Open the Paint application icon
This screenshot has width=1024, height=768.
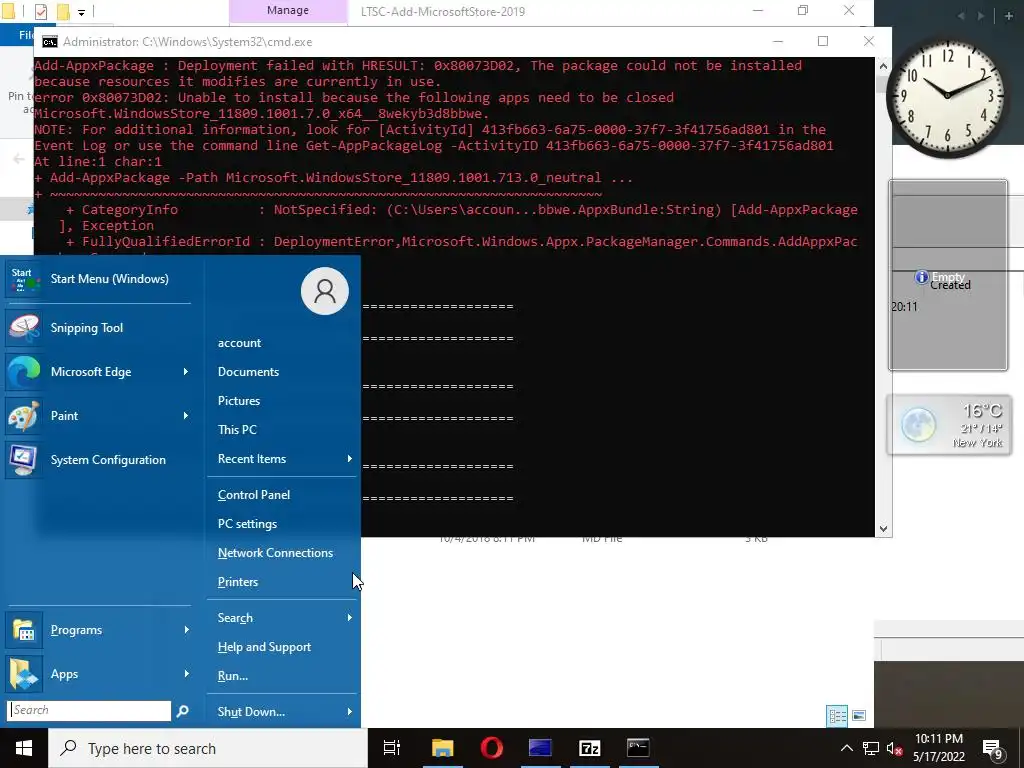24,415
